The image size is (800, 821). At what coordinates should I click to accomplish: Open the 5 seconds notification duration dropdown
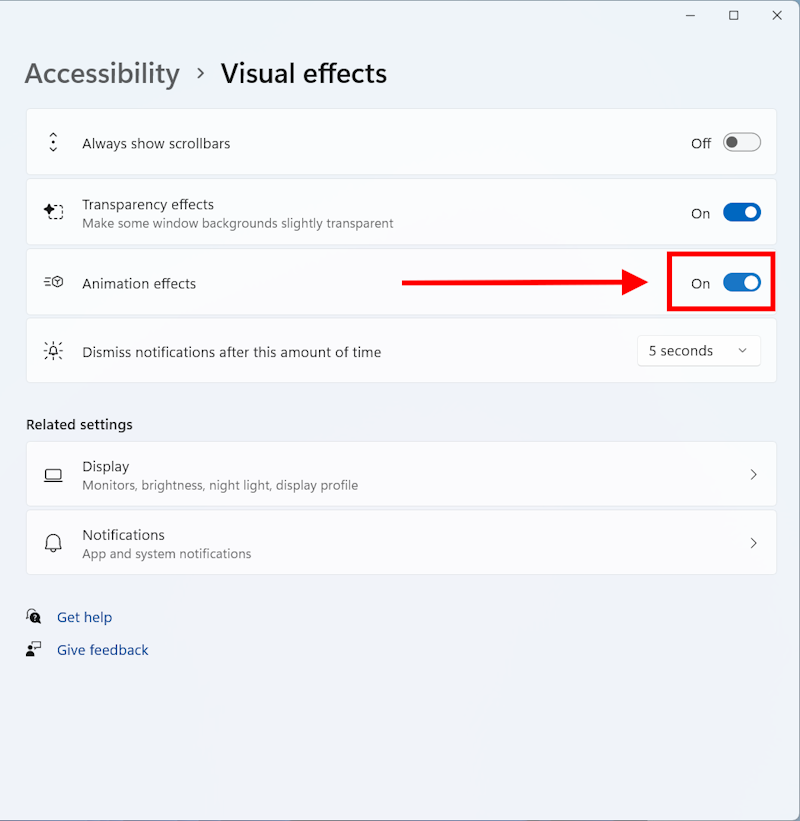click(x=698, y=351)
